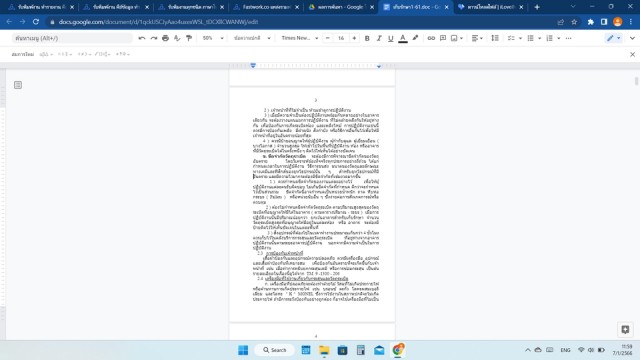Open a new browser tab

(x=537, y=7)
